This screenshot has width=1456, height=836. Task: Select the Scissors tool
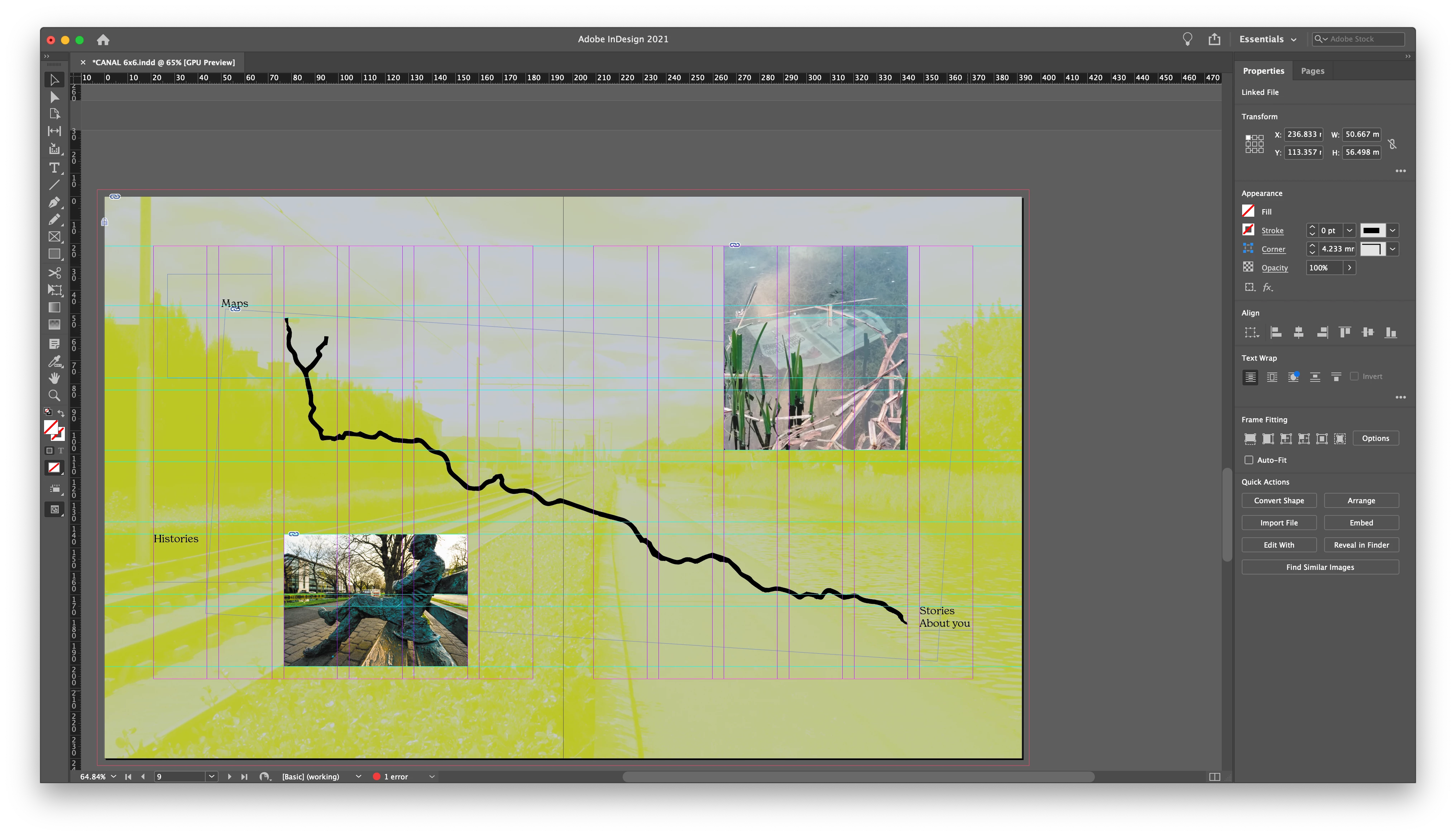pyautogui.click(x=54, y=273)
